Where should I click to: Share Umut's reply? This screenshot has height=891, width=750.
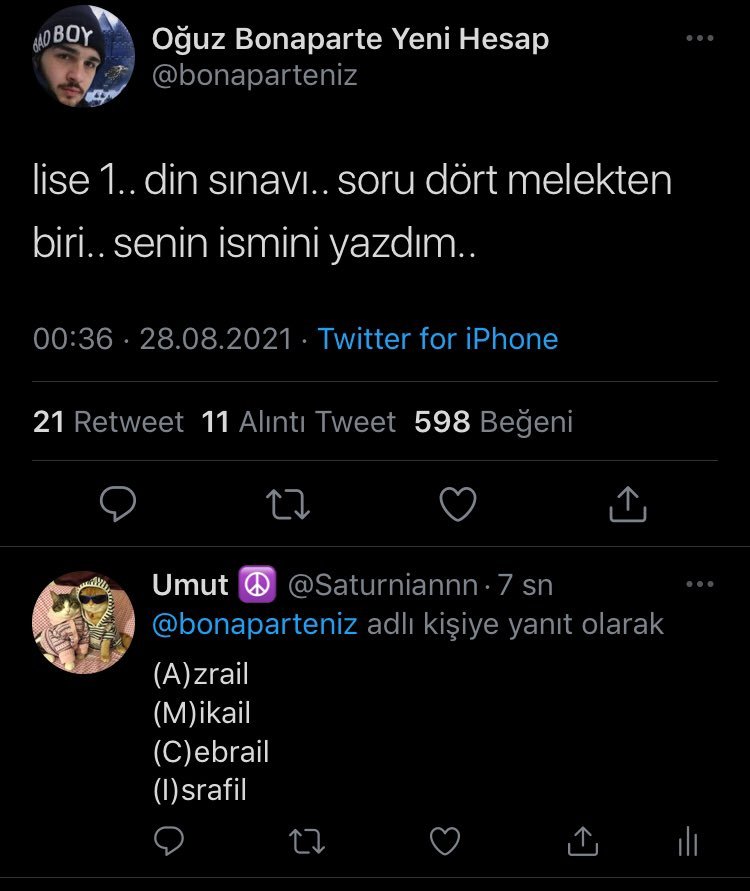[581, 841]
